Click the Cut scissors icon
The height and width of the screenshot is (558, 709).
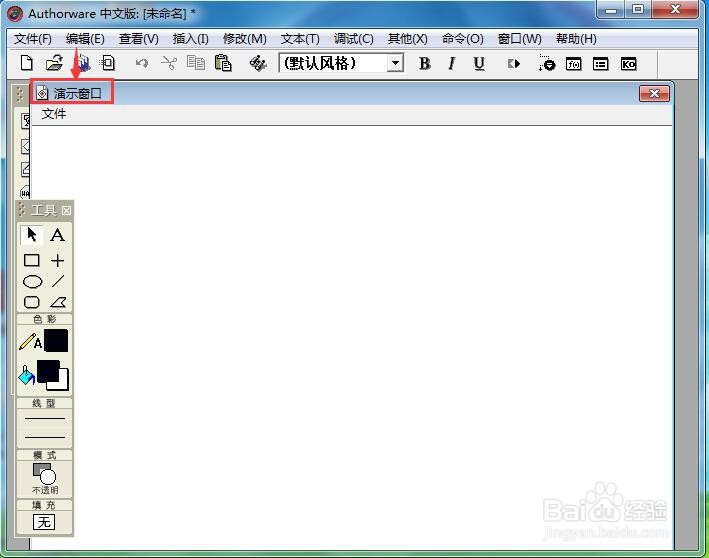coord(169,63)
